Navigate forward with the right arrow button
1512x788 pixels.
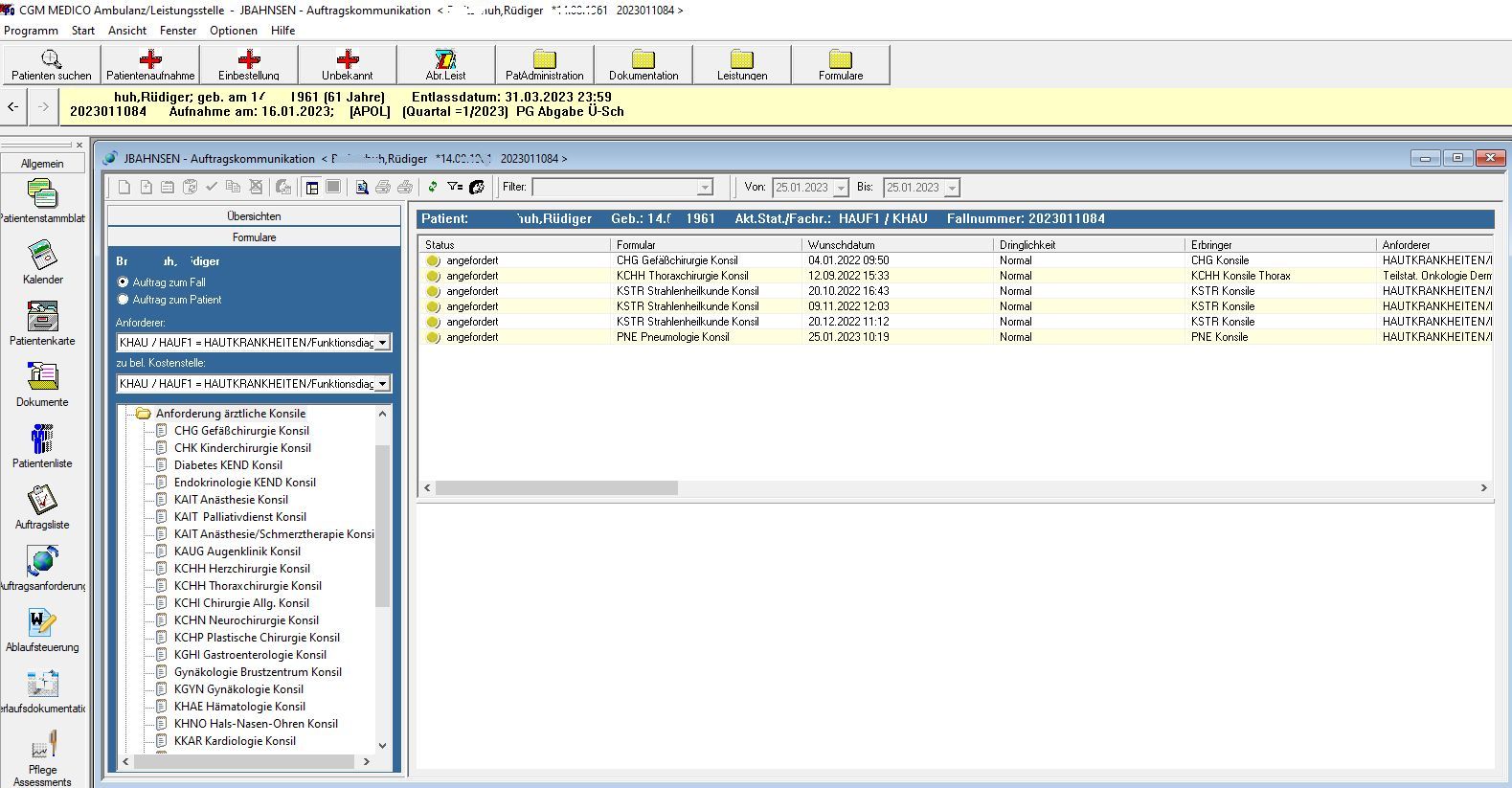(x=43, y=107)
